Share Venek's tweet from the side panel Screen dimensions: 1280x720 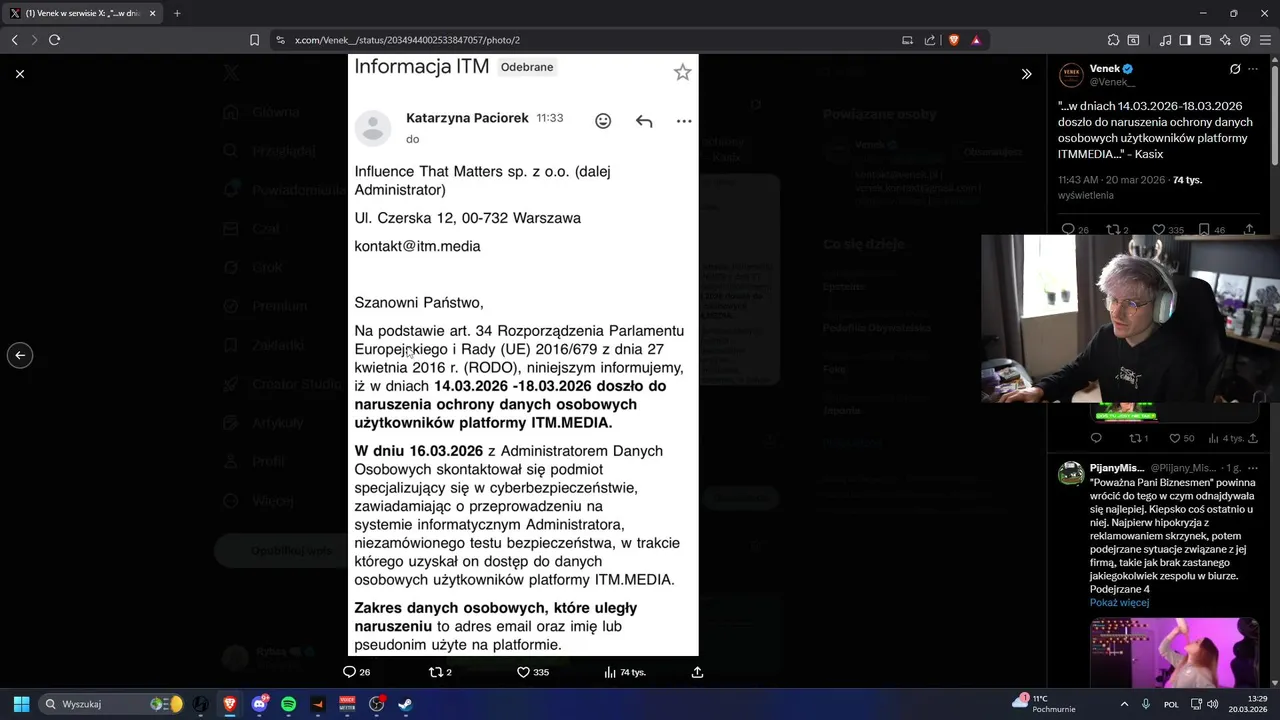point(1249,230)
